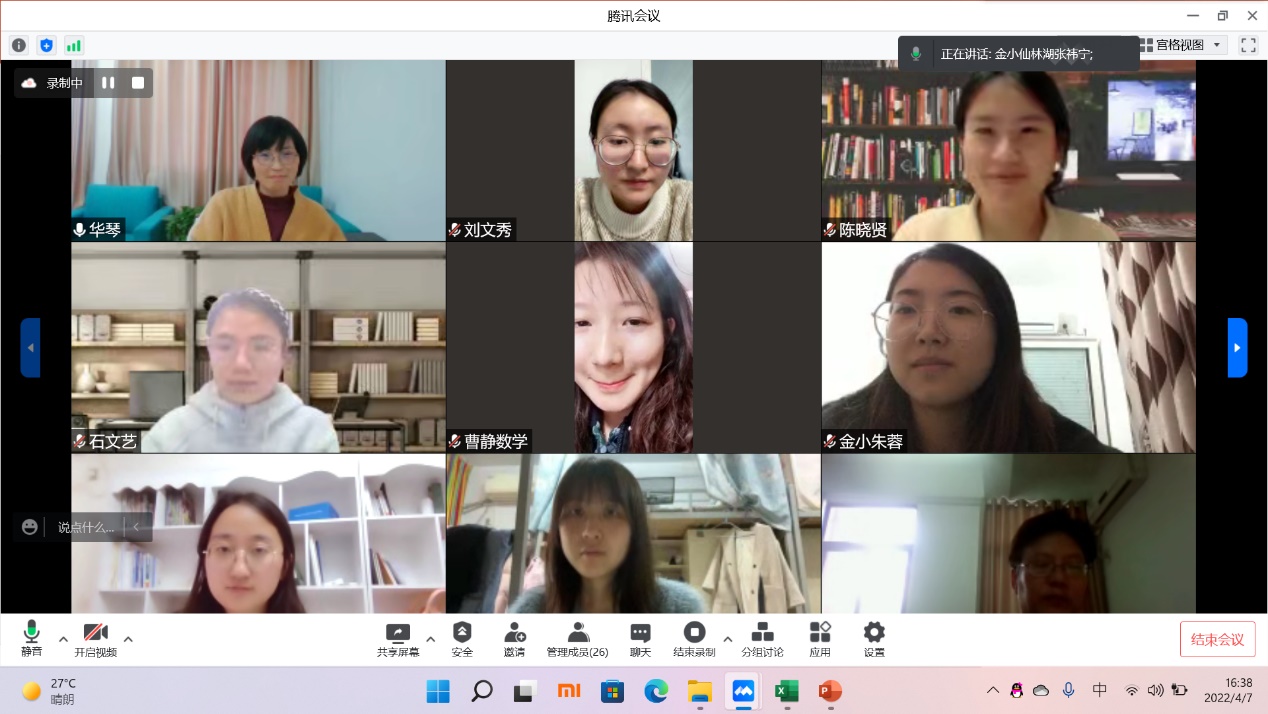Click the 说点什么 chat input field

86,527
